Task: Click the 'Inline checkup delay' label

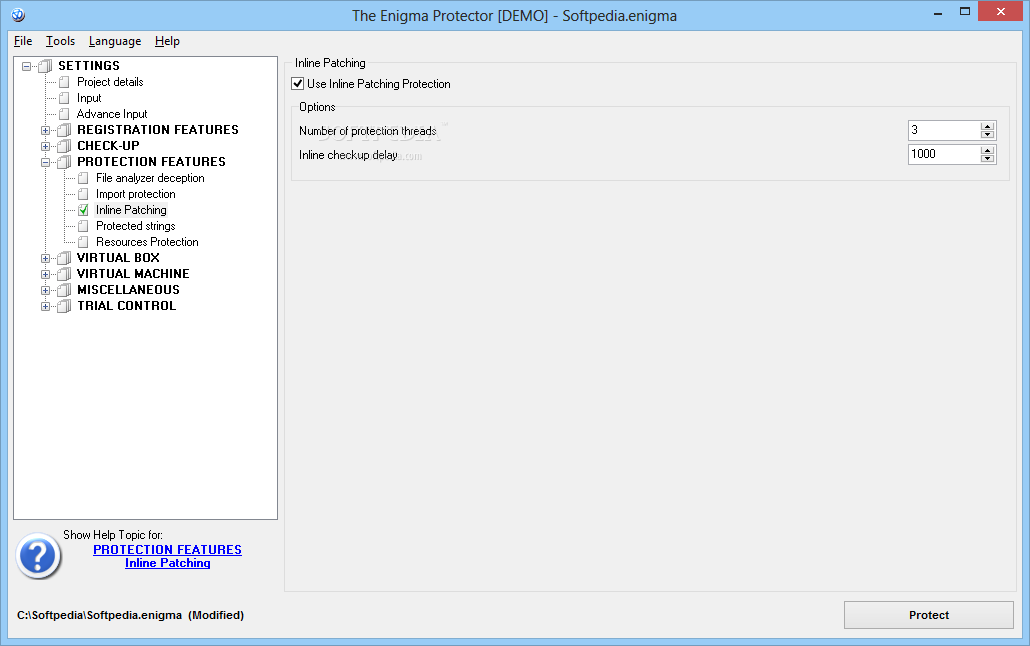Action: pos(348,155)
